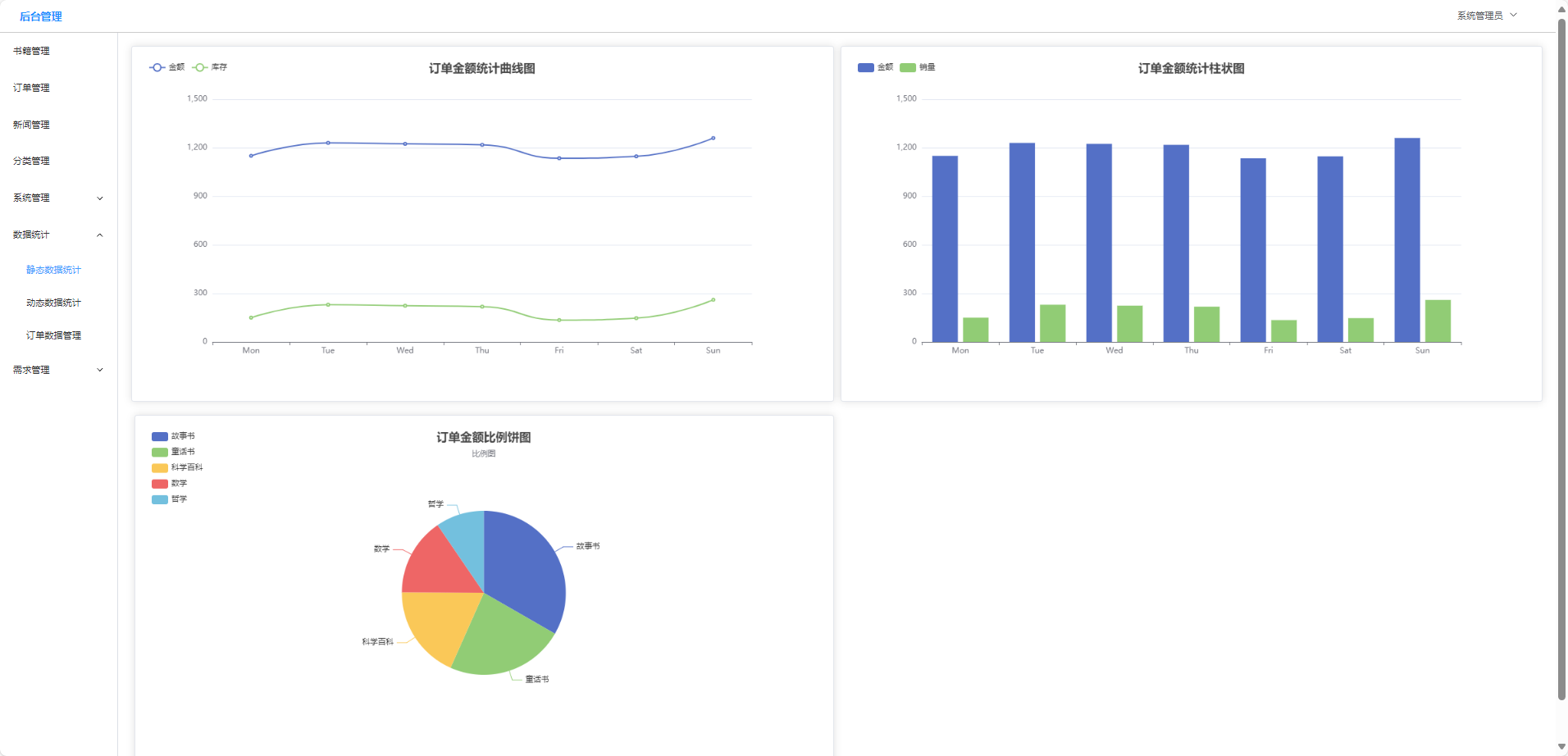Screen dimensions: 1568x756
Task: Select the 静态数据统计 submenu item
Action: tap(53, 270)
